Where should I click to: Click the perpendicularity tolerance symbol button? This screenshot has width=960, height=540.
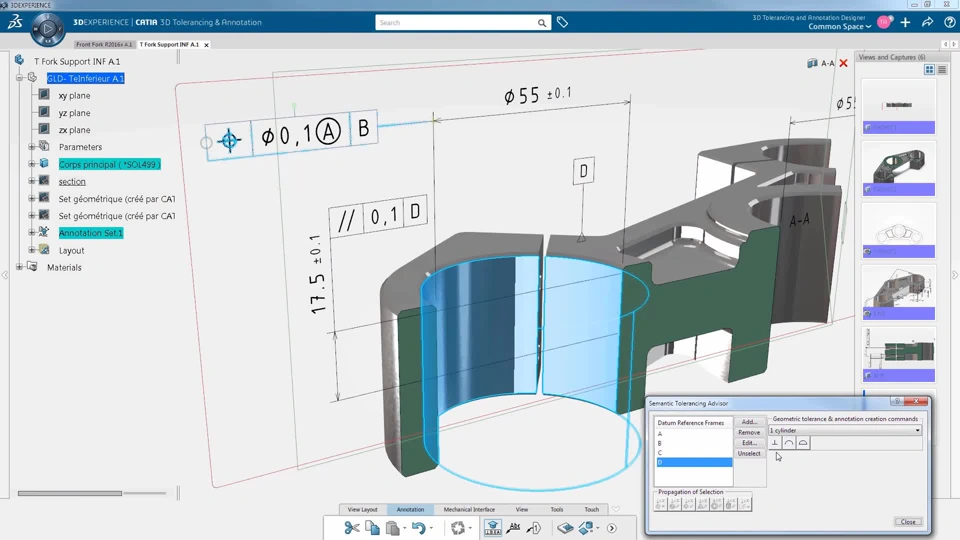pos(775,443)
